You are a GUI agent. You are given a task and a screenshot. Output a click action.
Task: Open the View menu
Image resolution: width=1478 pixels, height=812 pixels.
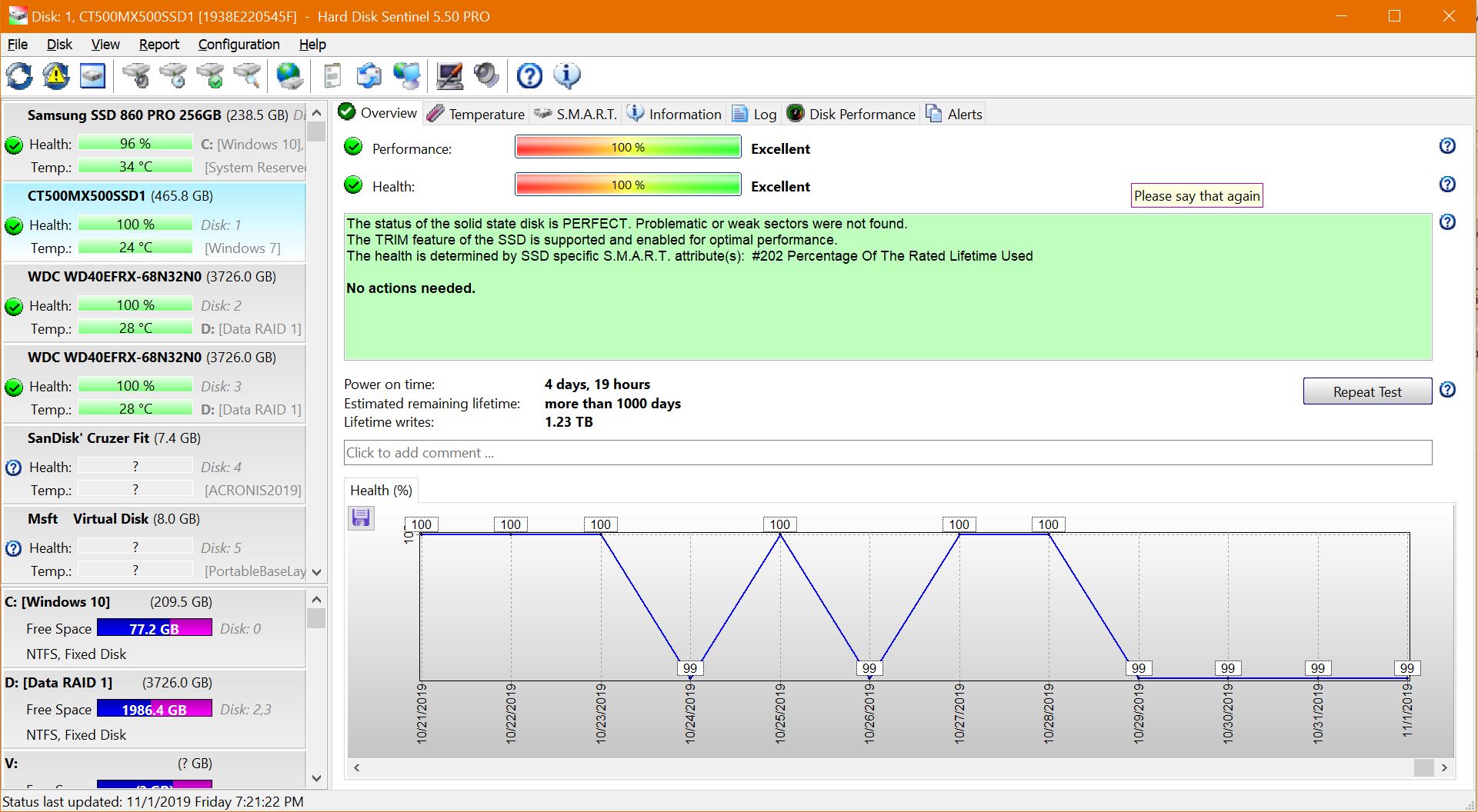point(105,45)
